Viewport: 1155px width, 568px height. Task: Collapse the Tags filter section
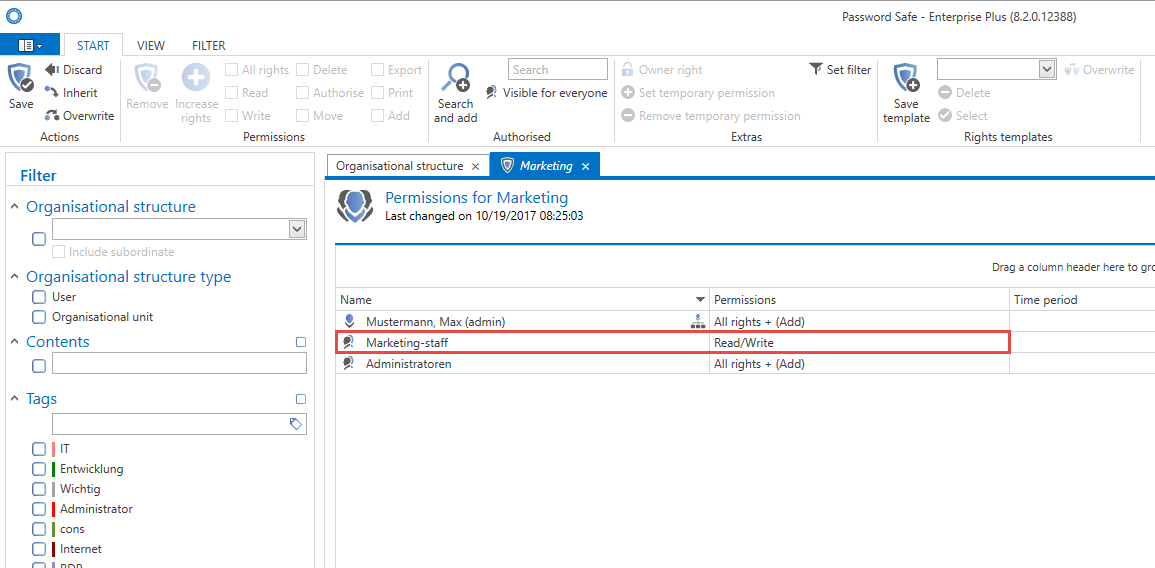(15, 399)
